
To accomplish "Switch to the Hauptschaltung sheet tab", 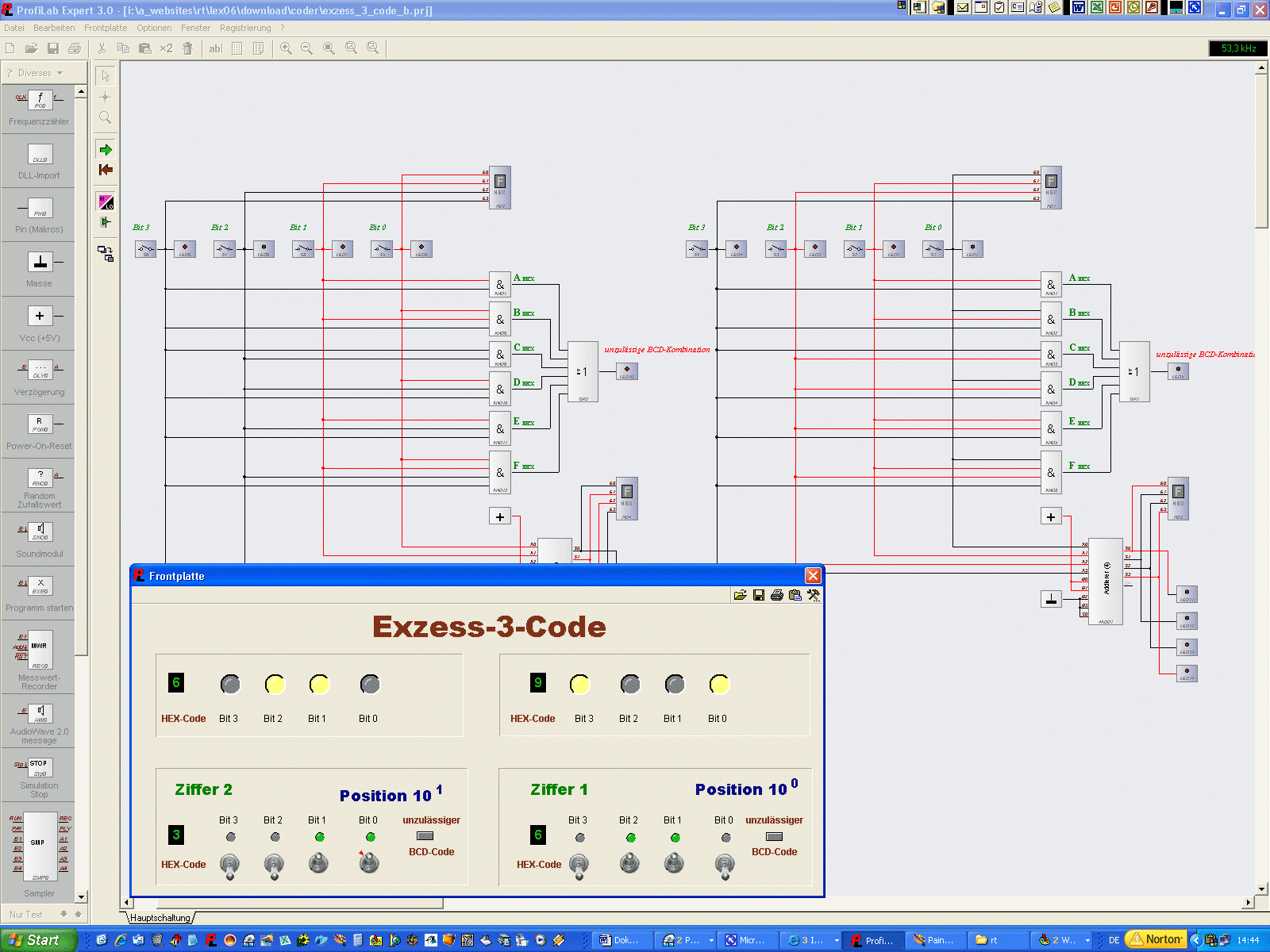I will 160,918.
